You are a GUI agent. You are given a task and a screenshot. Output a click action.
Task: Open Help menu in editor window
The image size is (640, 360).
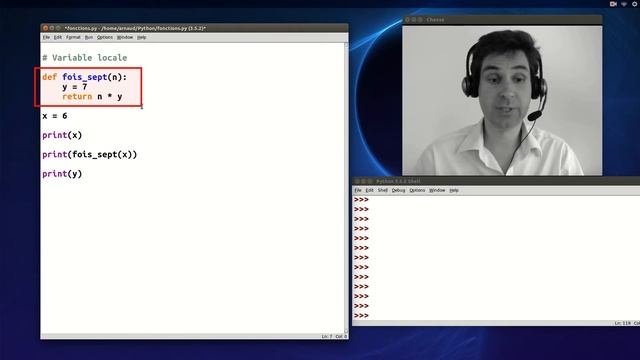[142, 37]
